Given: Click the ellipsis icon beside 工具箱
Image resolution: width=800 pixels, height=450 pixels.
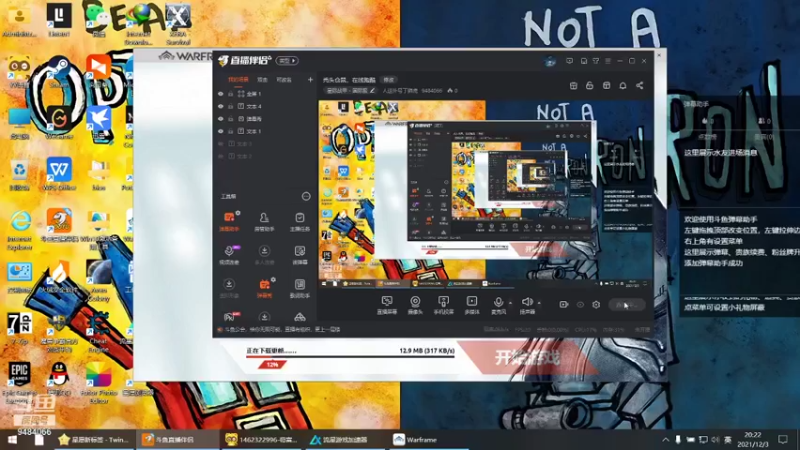Looking at the screenshot, I should [306, 196].
